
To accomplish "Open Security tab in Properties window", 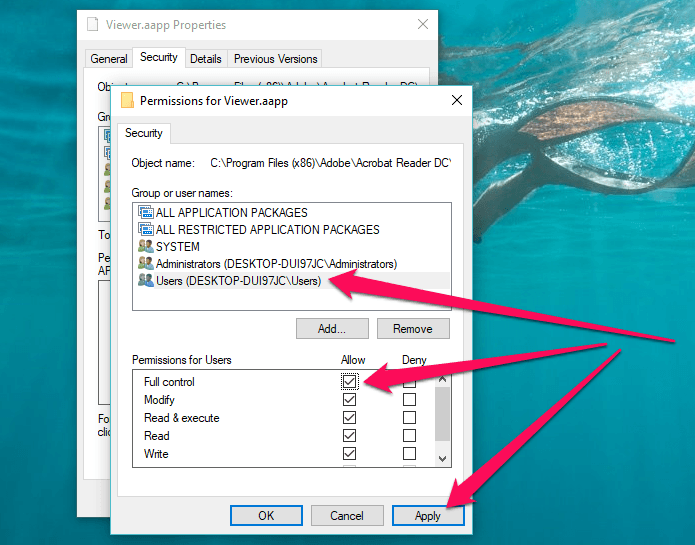I will 159,57.
